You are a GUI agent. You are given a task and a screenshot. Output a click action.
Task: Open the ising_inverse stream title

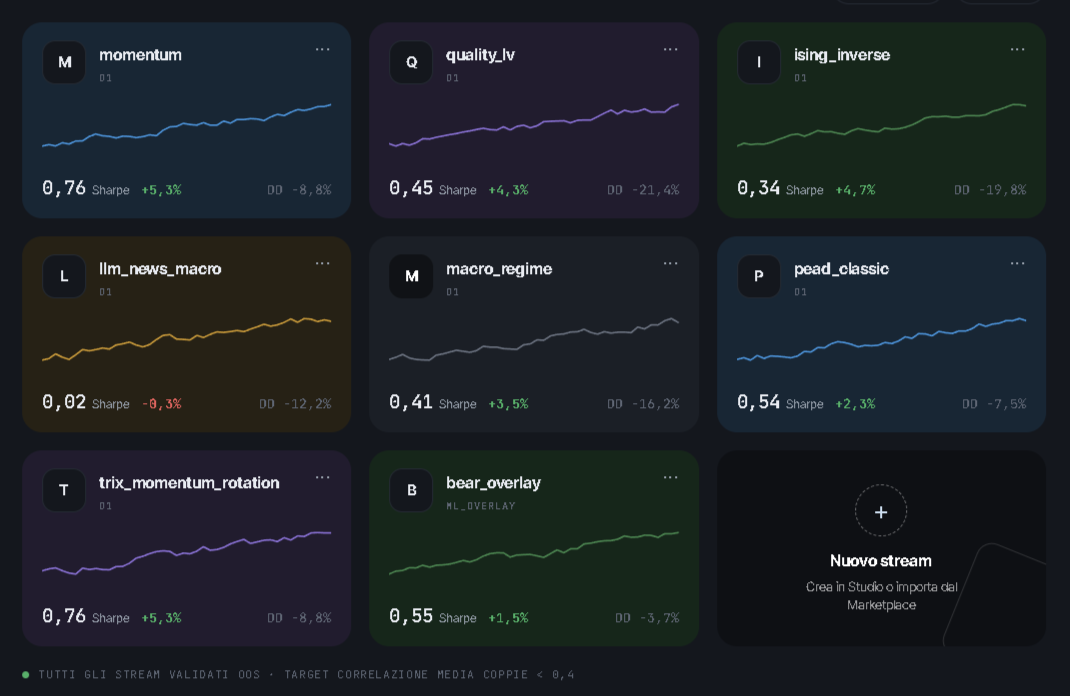click(x=842, y=55)
